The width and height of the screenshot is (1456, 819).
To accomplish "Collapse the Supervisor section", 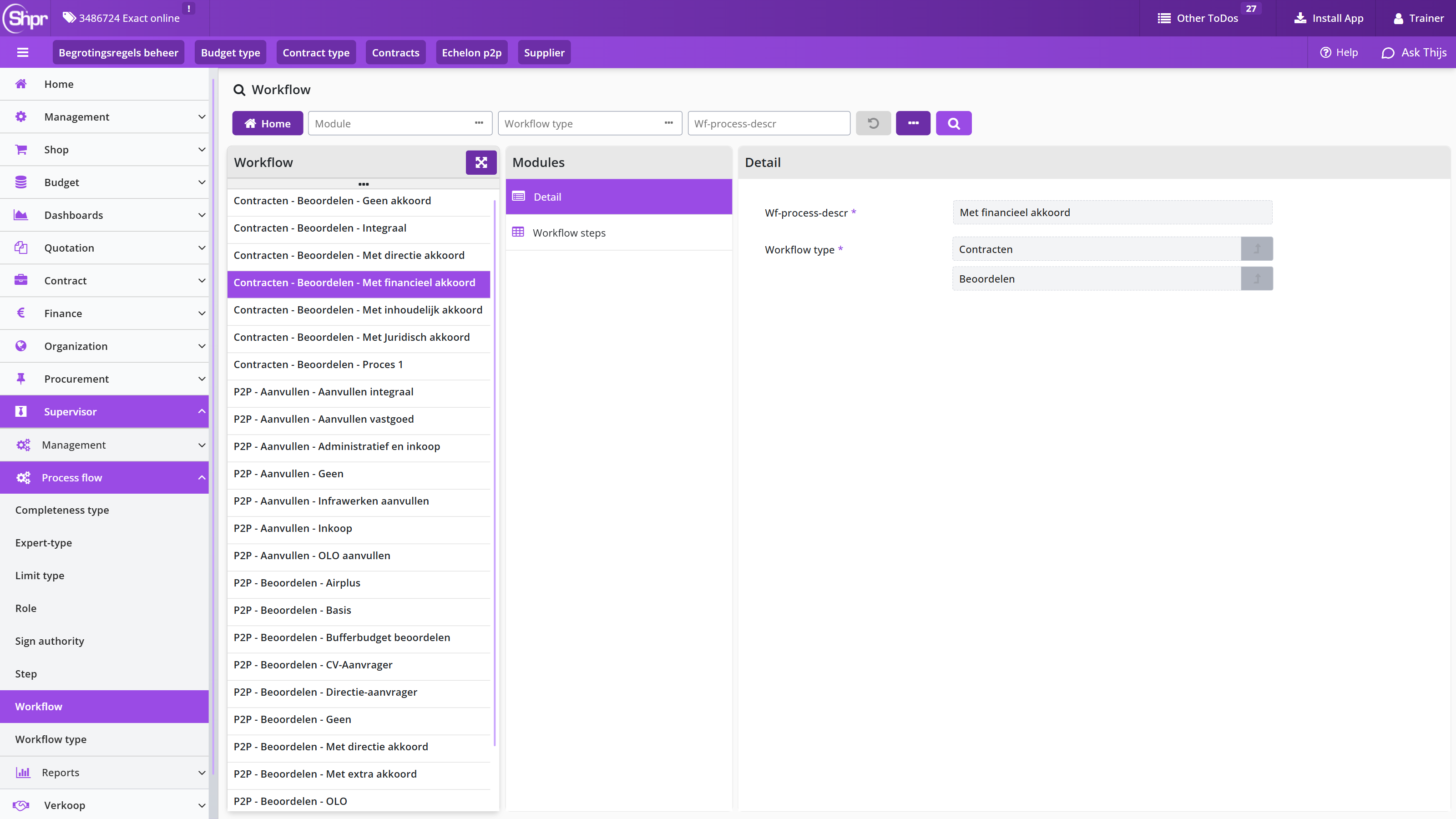I will 105,412.
